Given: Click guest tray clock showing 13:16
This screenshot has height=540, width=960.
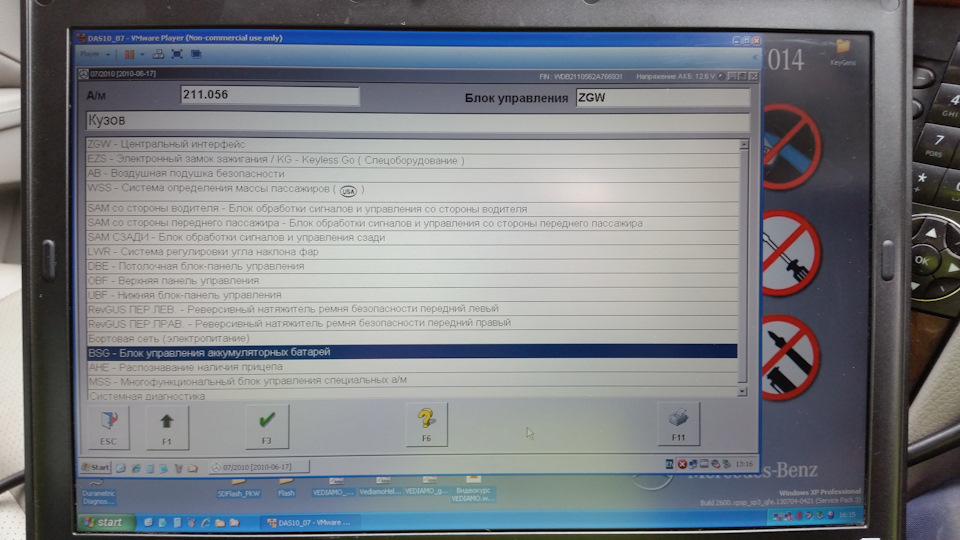Looking at the screenshot, I should (x=744, y=464).
